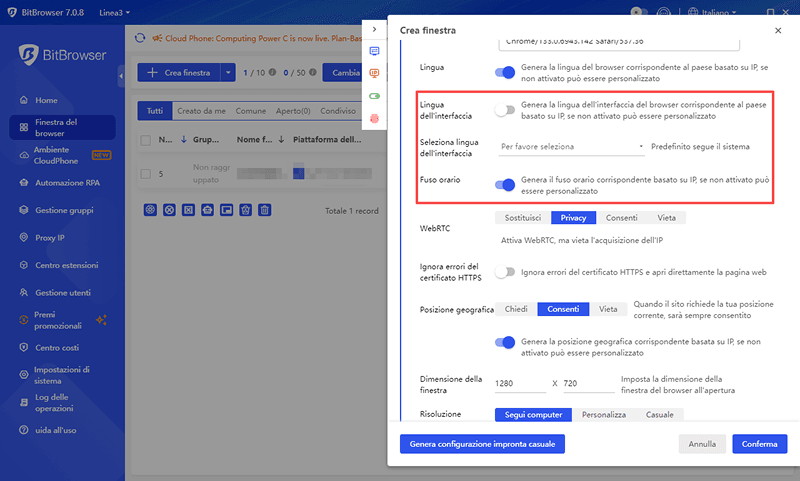Switch to the Comune tab
The image size is (800, 481).
[251, 111]
